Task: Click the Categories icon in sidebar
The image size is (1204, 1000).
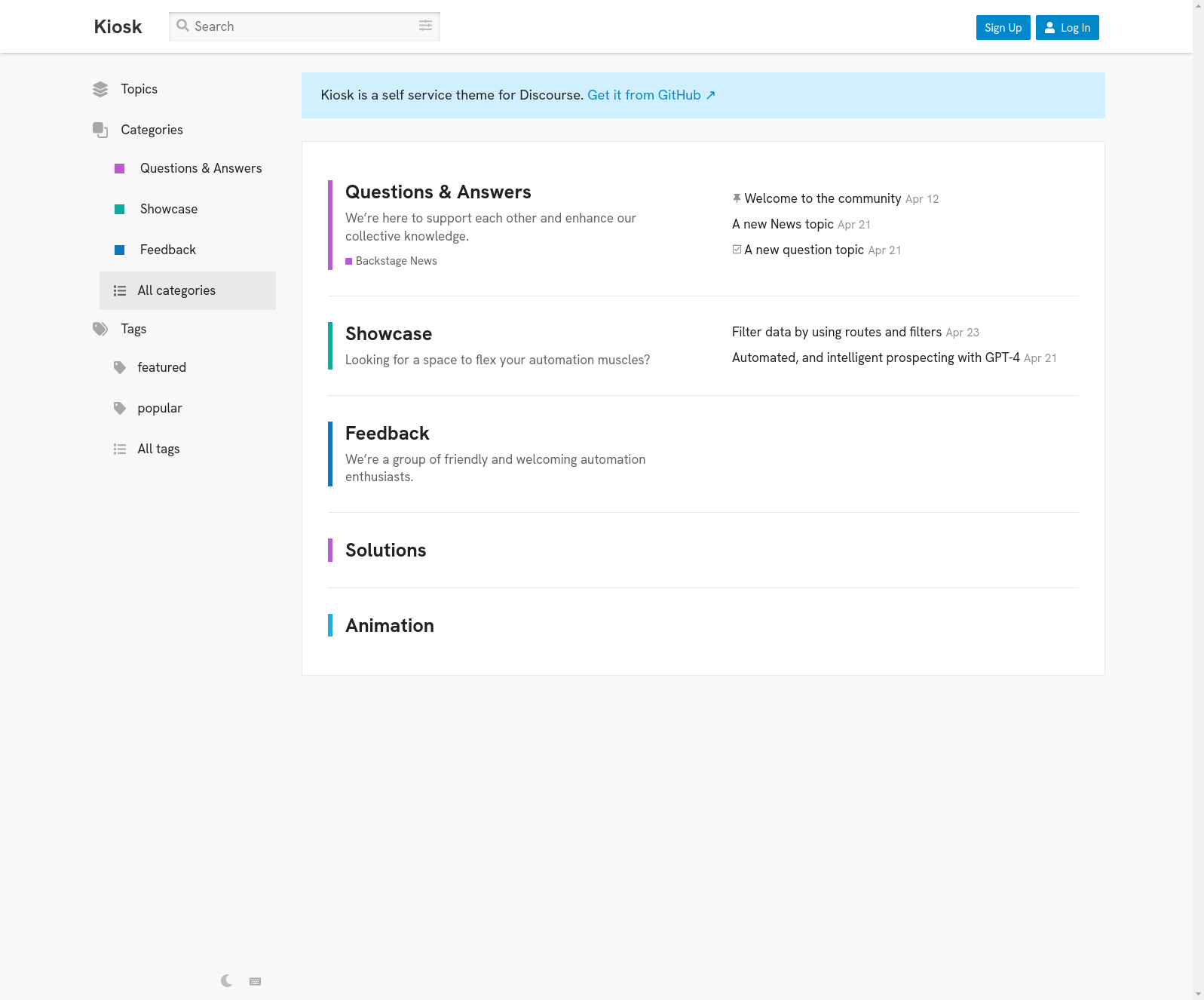Action: click(x=100, y=130)
